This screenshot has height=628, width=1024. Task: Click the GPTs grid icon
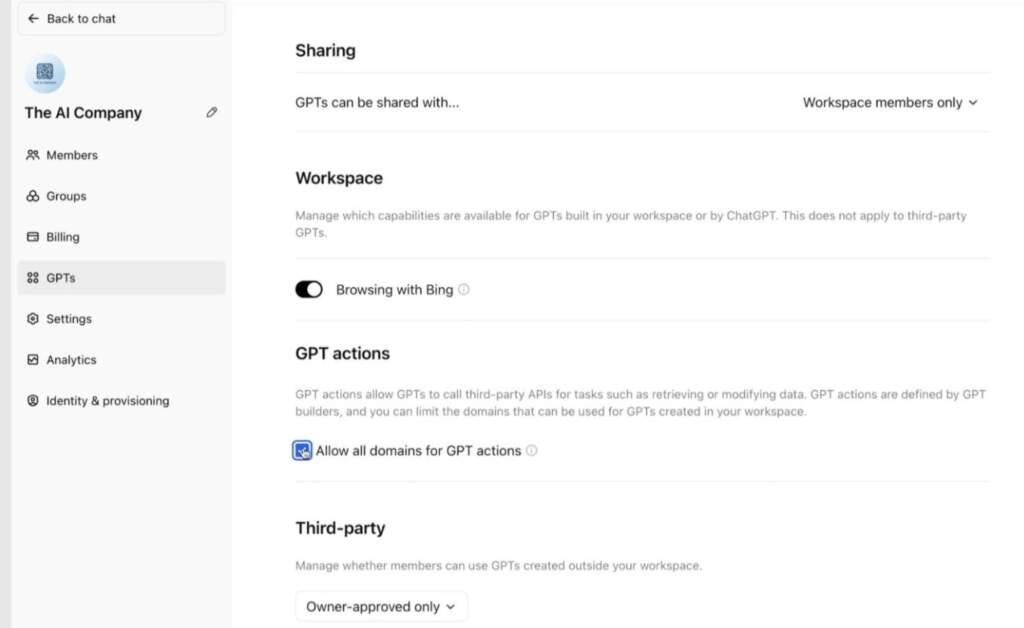click(33, 277)
